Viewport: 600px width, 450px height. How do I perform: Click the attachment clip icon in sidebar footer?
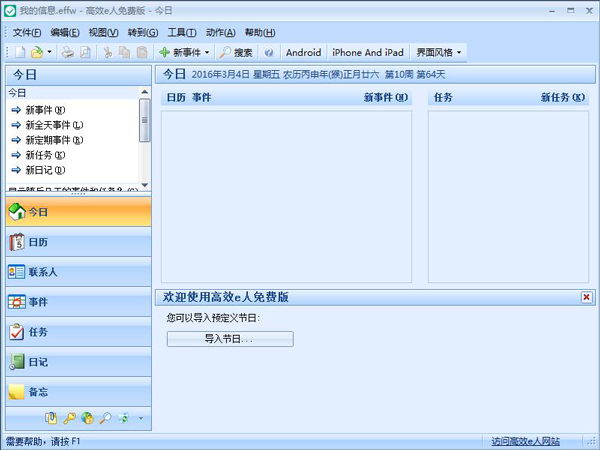(52, 418)
